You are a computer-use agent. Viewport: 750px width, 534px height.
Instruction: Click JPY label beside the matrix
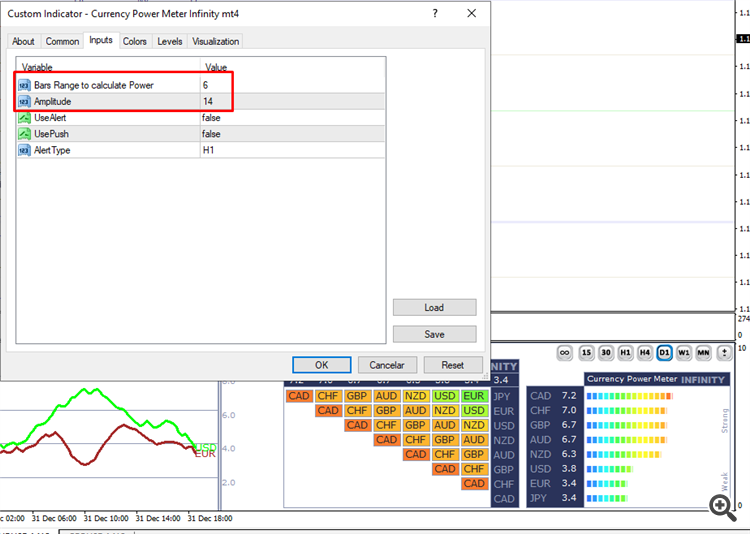(502, 397)
